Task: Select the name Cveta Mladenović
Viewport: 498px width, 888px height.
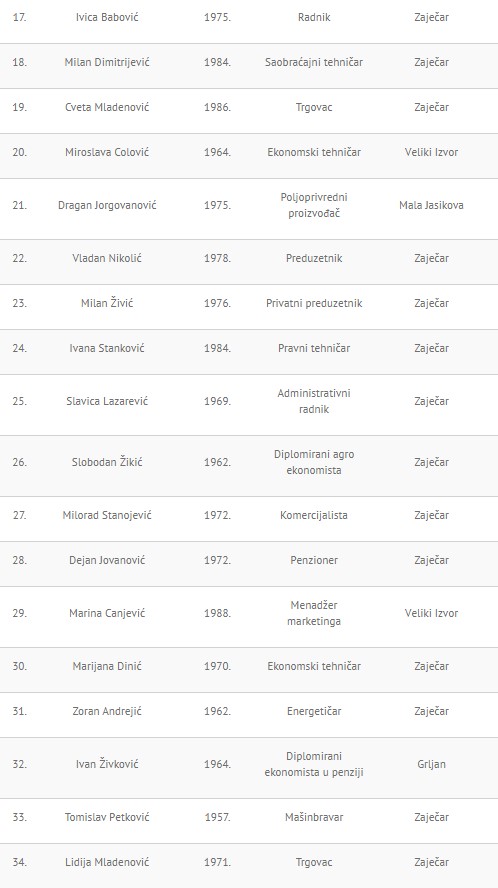Action: point(107,107)
